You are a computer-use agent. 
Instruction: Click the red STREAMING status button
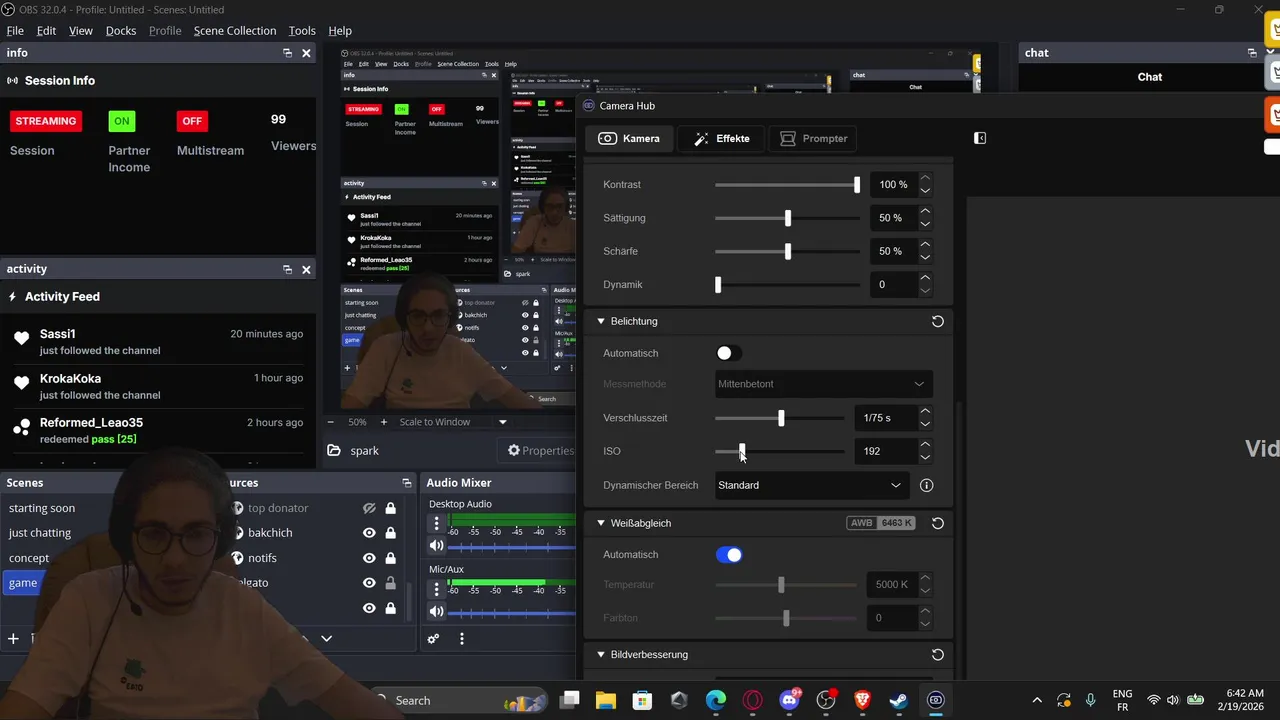click(x=45, y=121)
